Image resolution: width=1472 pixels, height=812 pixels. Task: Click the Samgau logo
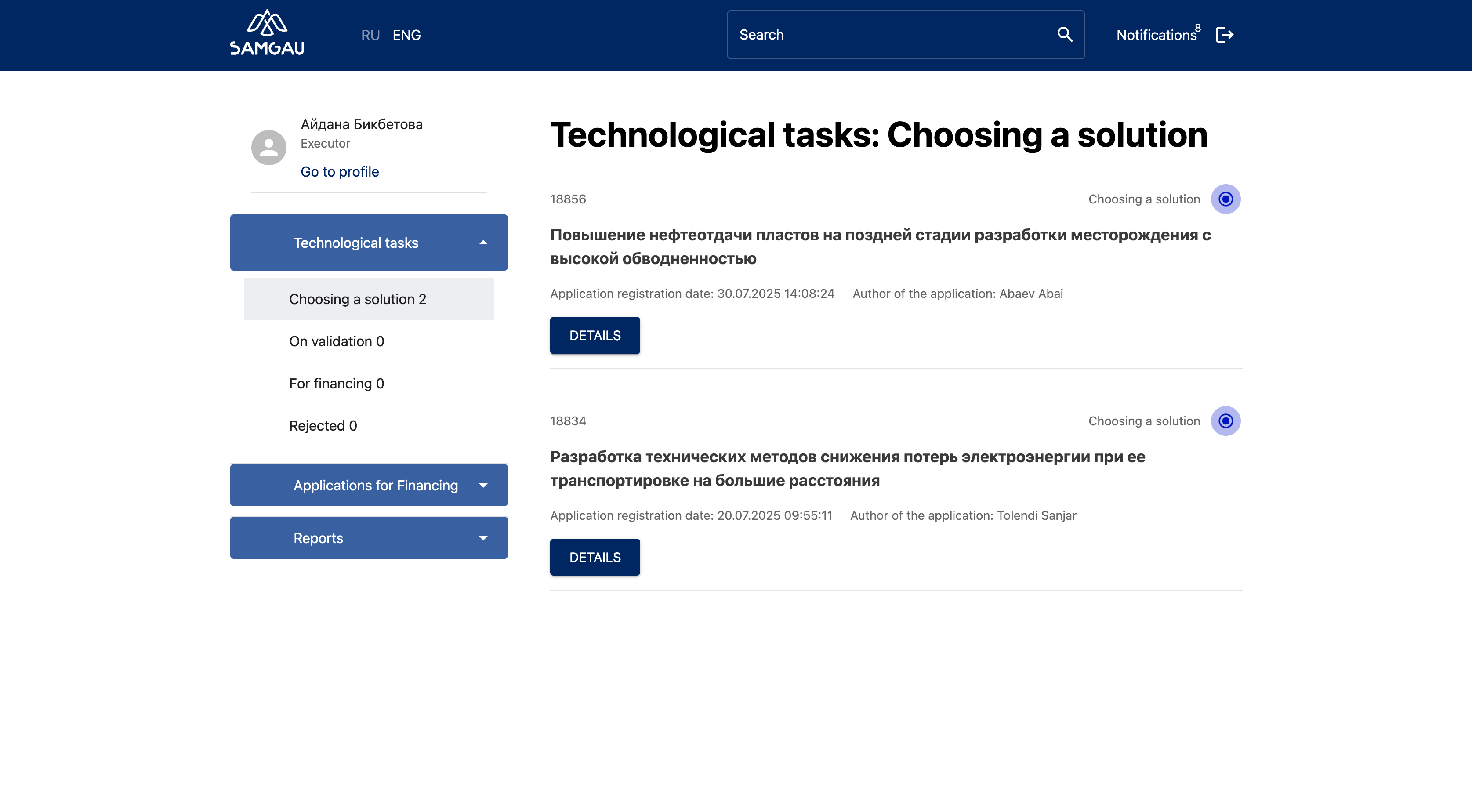(267, 33)
